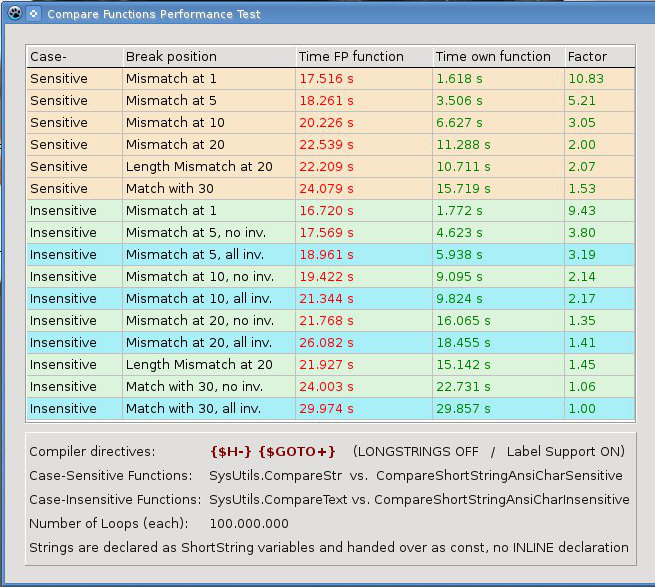
Task: Select the Sensitive Match with 30 row
Action: 168,188
